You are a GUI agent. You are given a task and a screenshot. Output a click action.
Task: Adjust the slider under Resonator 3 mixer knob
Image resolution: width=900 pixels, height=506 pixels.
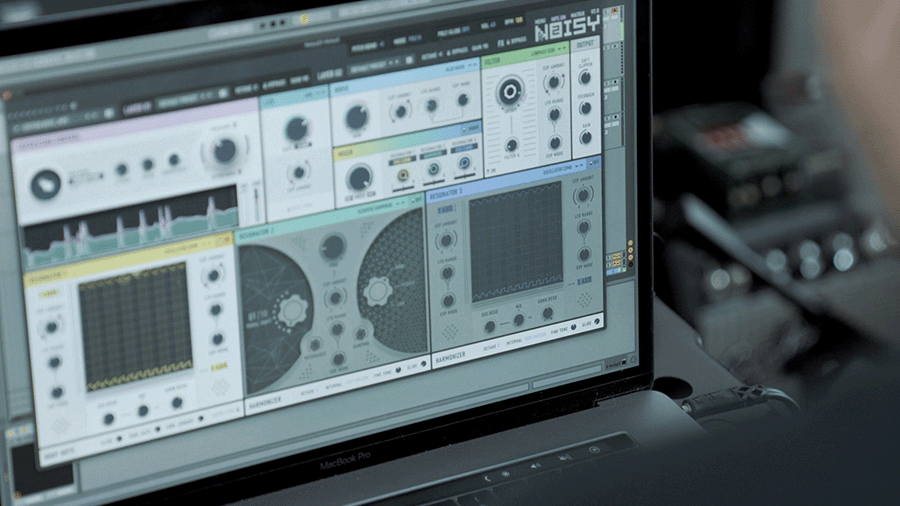465,176
